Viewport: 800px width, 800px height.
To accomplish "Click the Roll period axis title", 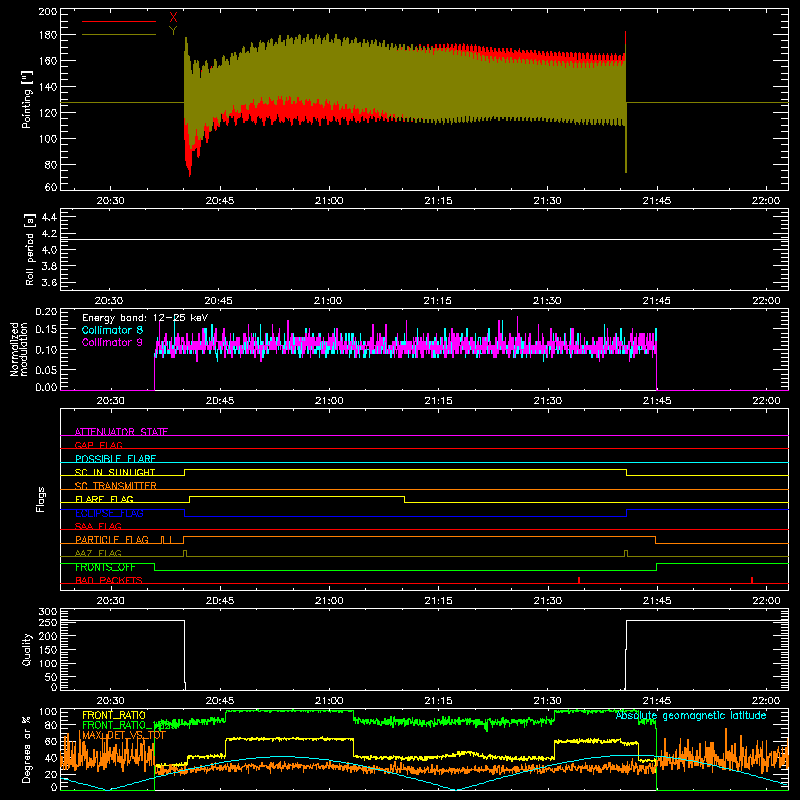I will click(x=29, y=249).
